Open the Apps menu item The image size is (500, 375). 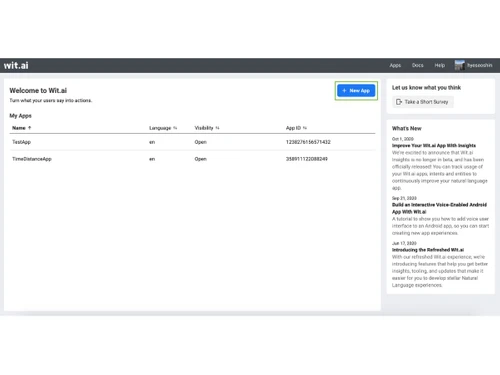point(395,65)
